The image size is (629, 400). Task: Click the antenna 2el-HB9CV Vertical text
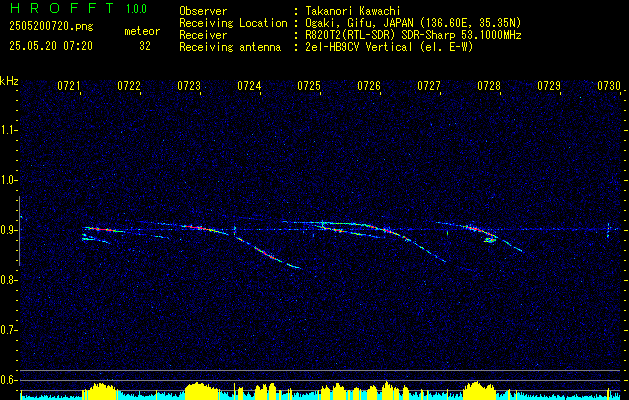click(x=389, y=47)
